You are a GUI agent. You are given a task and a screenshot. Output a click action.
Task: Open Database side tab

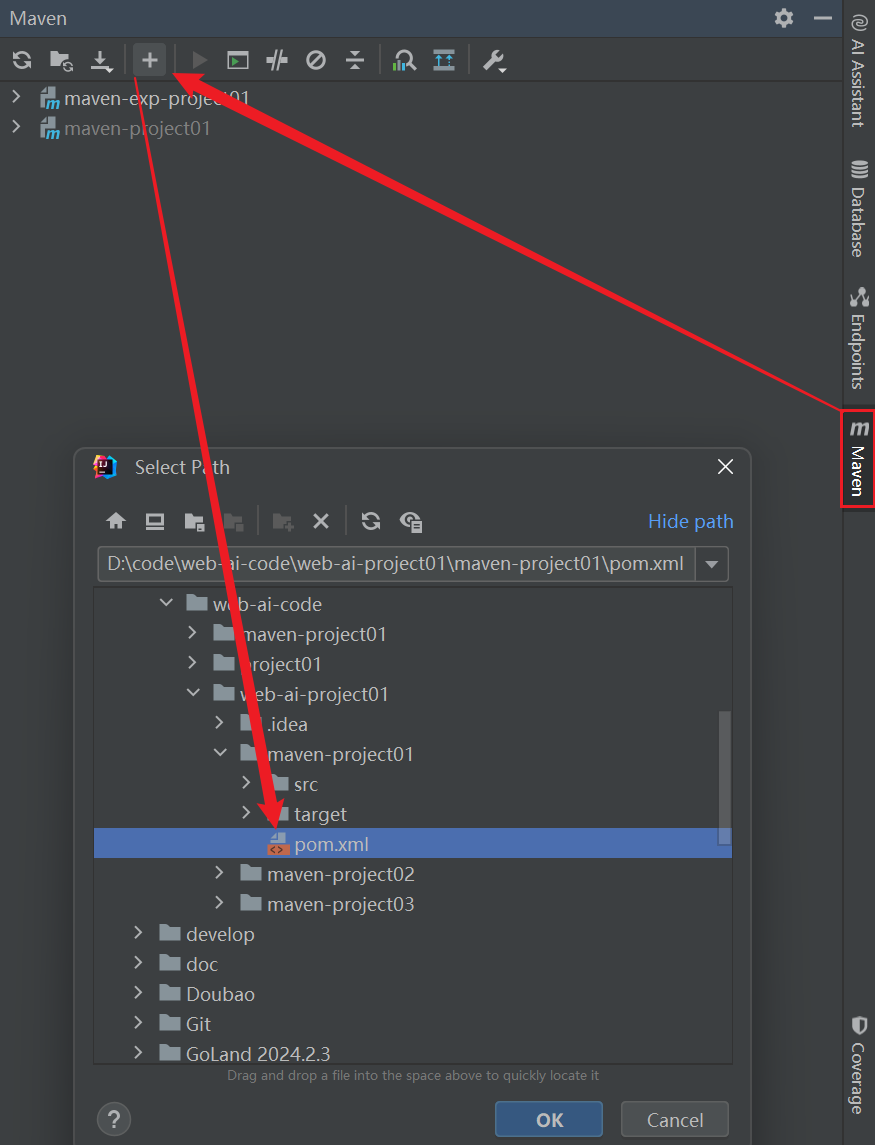click(858, 208)
